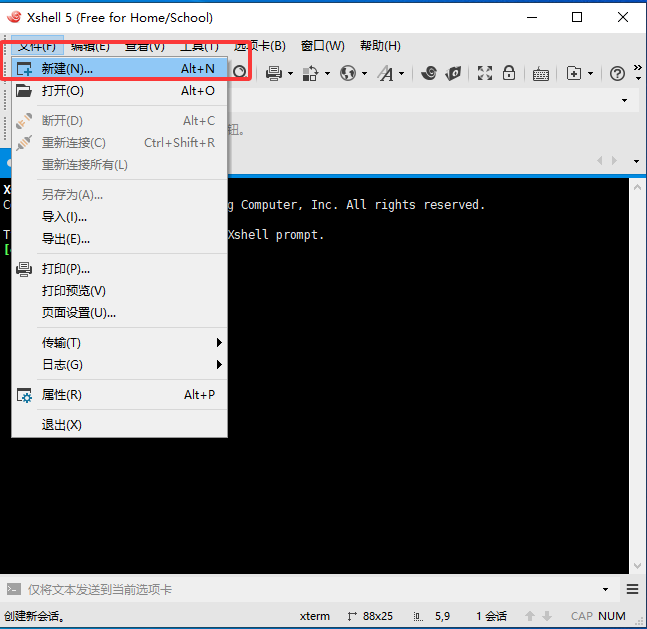
Task: Click the 5,9 cursor position indicator
Action: point(442,616)
